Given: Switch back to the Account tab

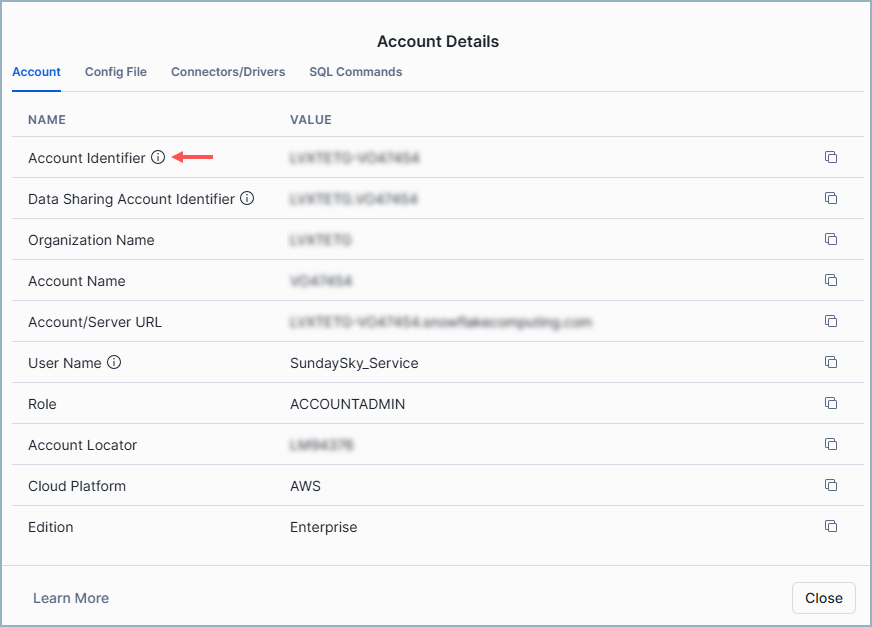Looking at the screenshot, I should coord(36,71).
